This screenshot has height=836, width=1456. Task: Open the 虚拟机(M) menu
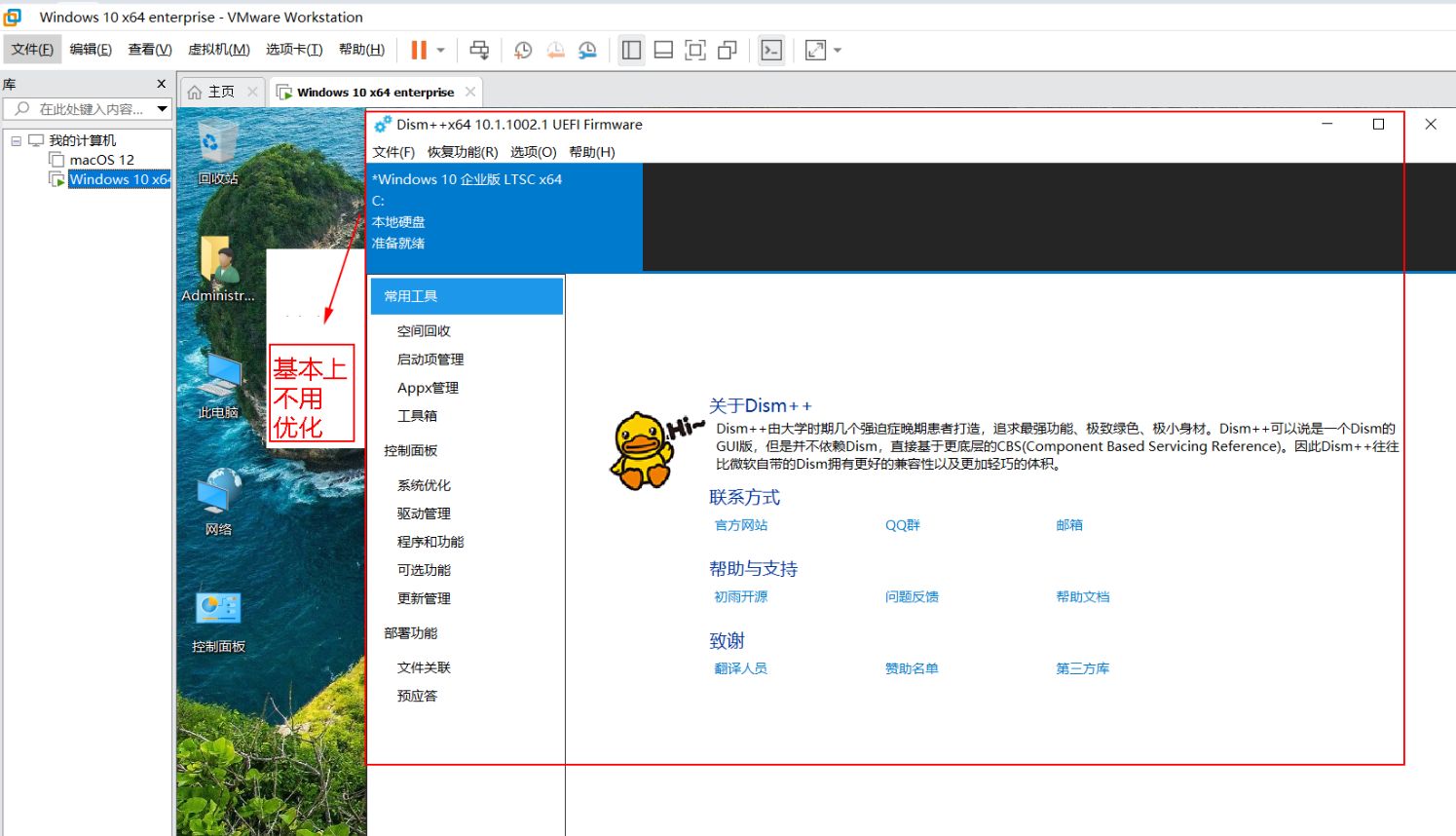(218, 50)
